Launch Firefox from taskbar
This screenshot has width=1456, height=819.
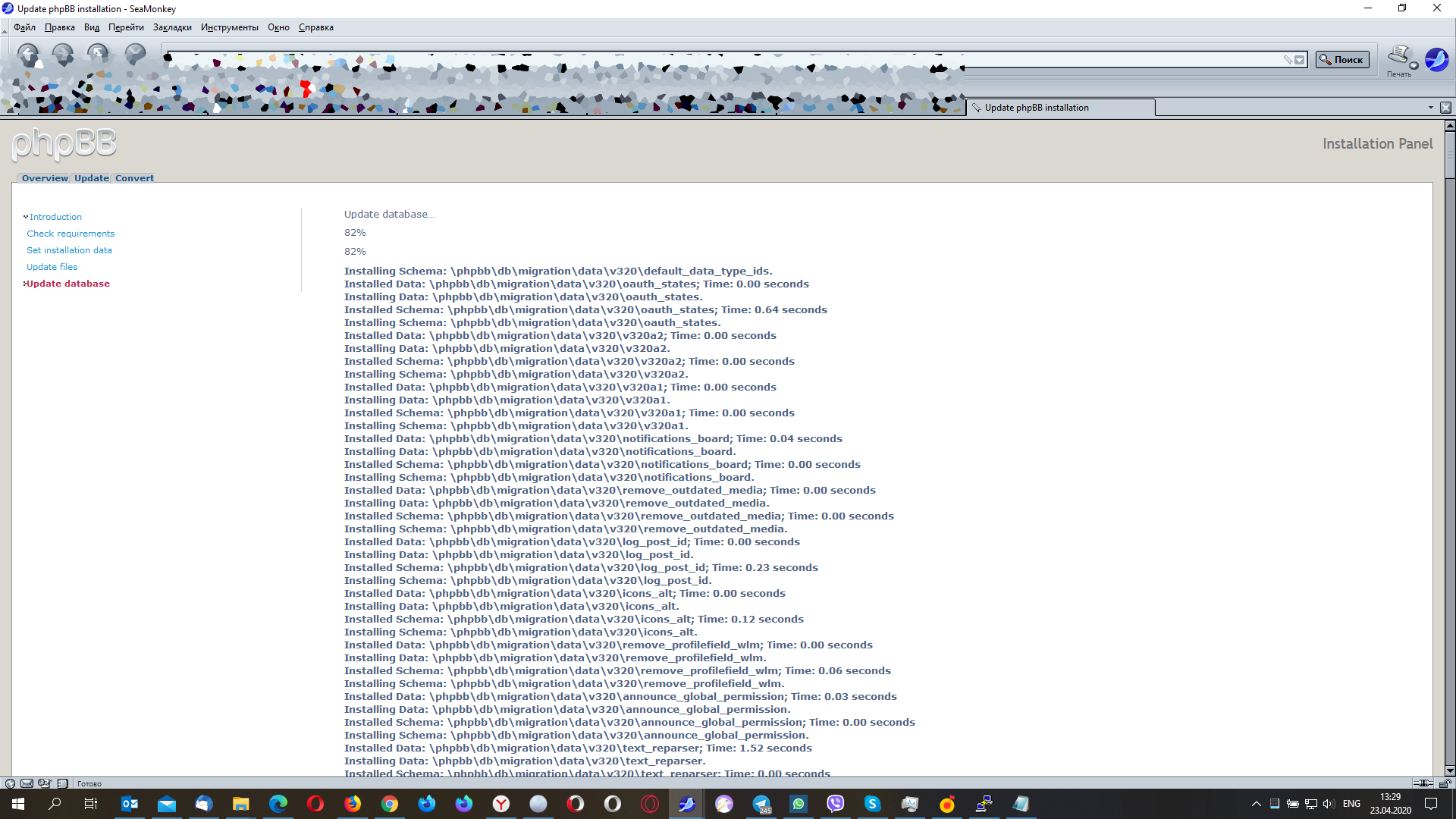[353, 804]
